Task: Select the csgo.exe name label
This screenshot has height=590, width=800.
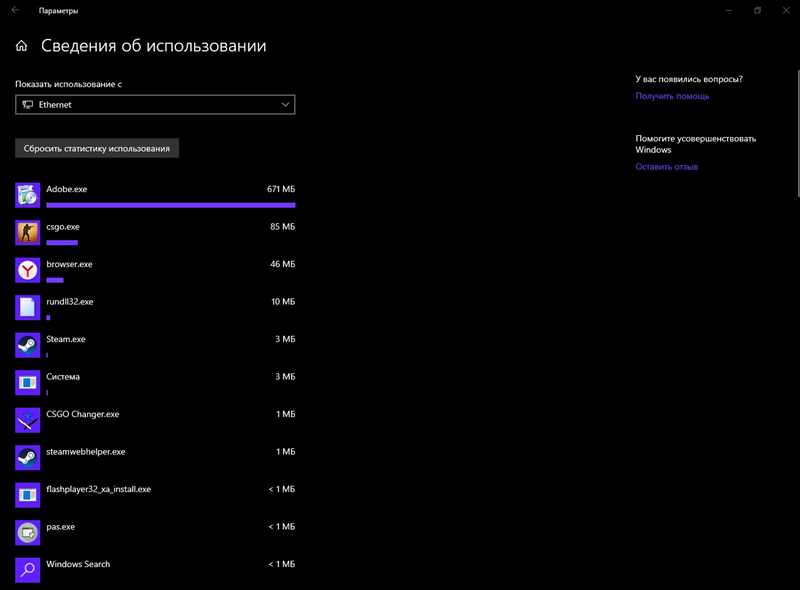Action: coord(63,227)
